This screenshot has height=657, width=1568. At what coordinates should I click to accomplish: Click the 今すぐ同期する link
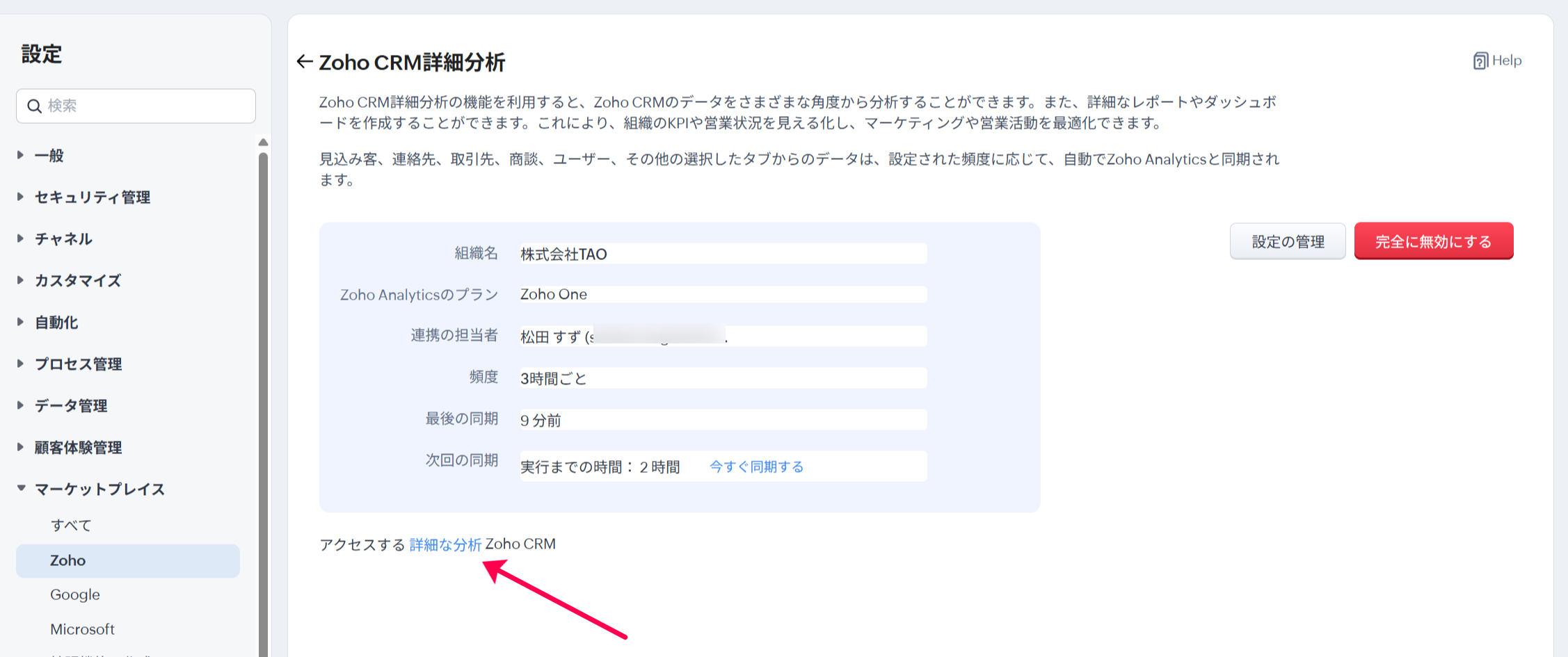[756, 467]
